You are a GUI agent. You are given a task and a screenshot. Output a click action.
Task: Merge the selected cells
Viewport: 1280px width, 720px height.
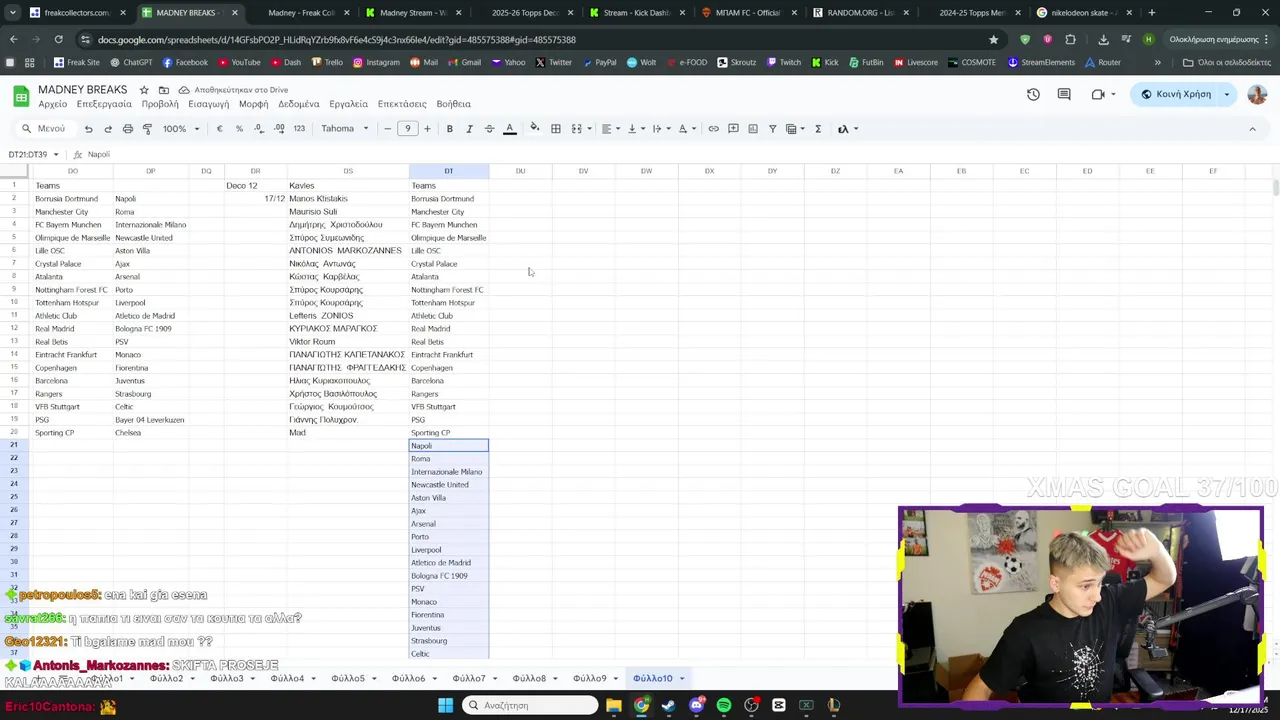click(576, 129)
